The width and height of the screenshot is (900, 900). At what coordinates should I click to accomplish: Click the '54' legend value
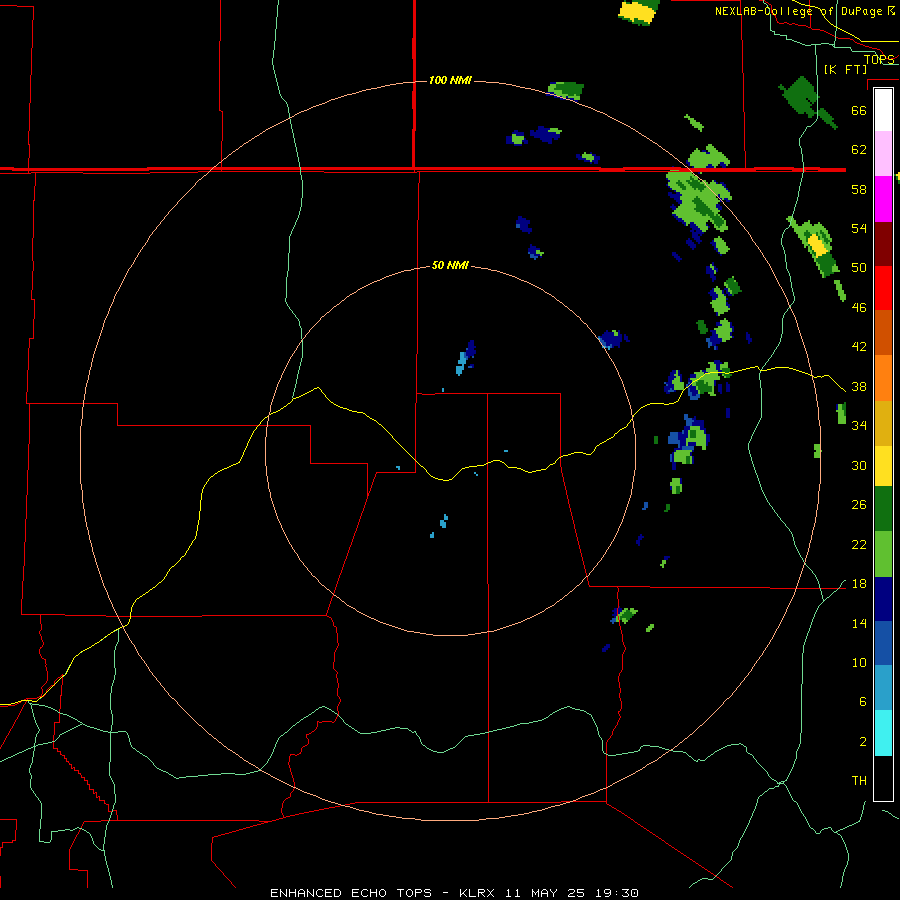[x=859, y=228]
